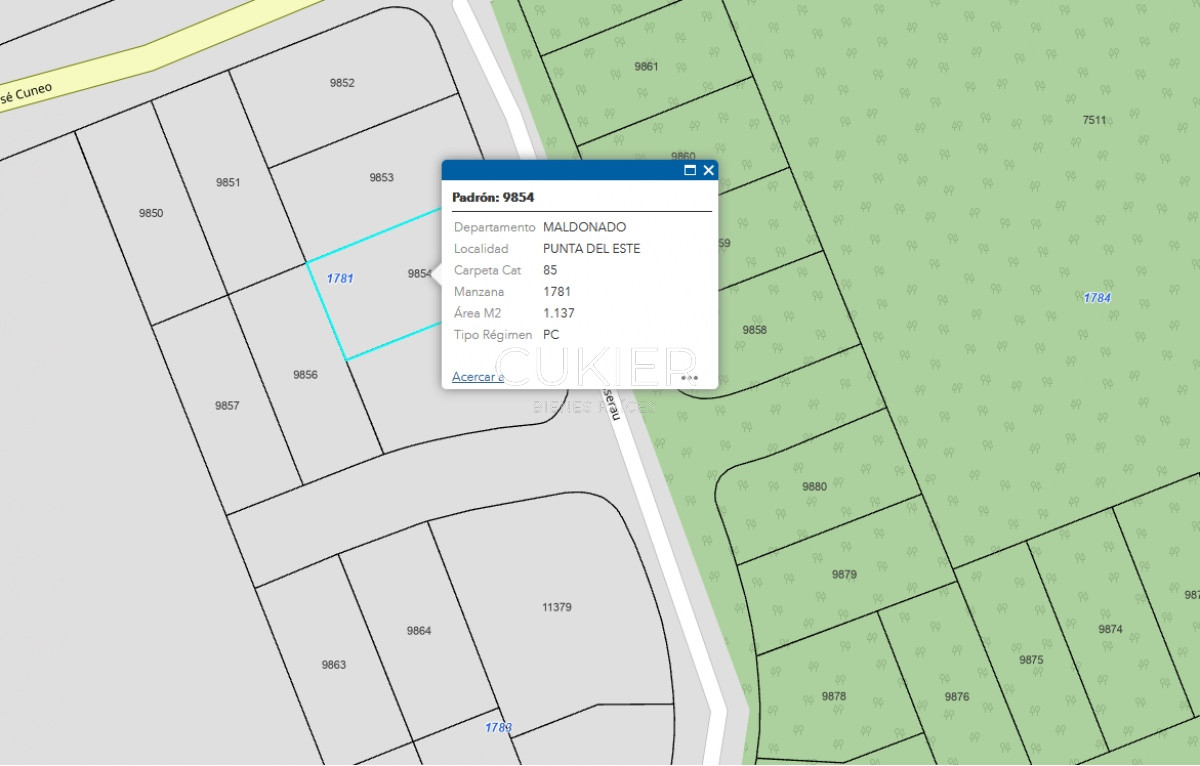Click parcel 9850
Screen dimensions: 1200x766
(150, 212)
